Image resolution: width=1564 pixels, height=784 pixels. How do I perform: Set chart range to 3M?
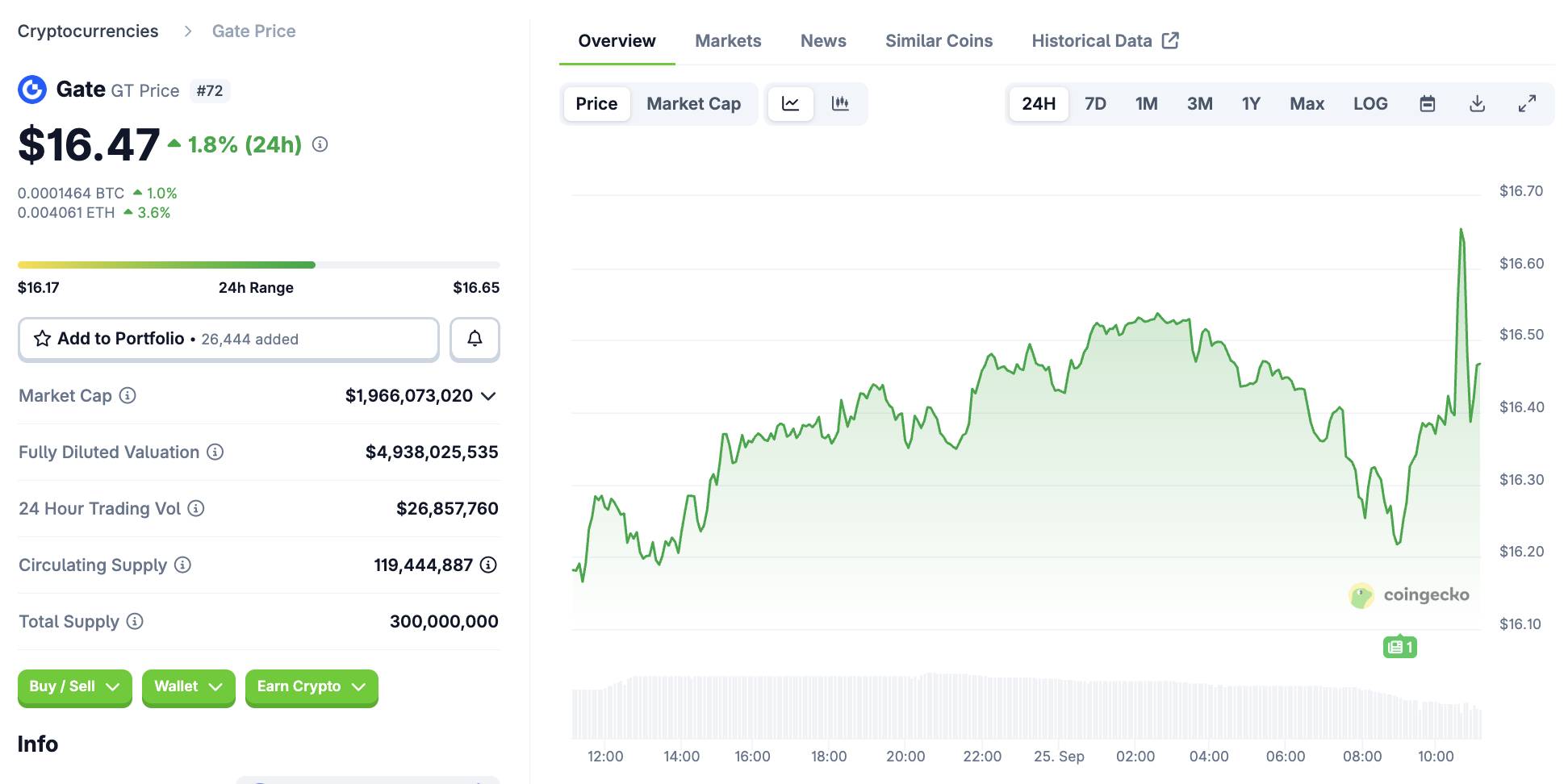click(x=1200, y=103)
